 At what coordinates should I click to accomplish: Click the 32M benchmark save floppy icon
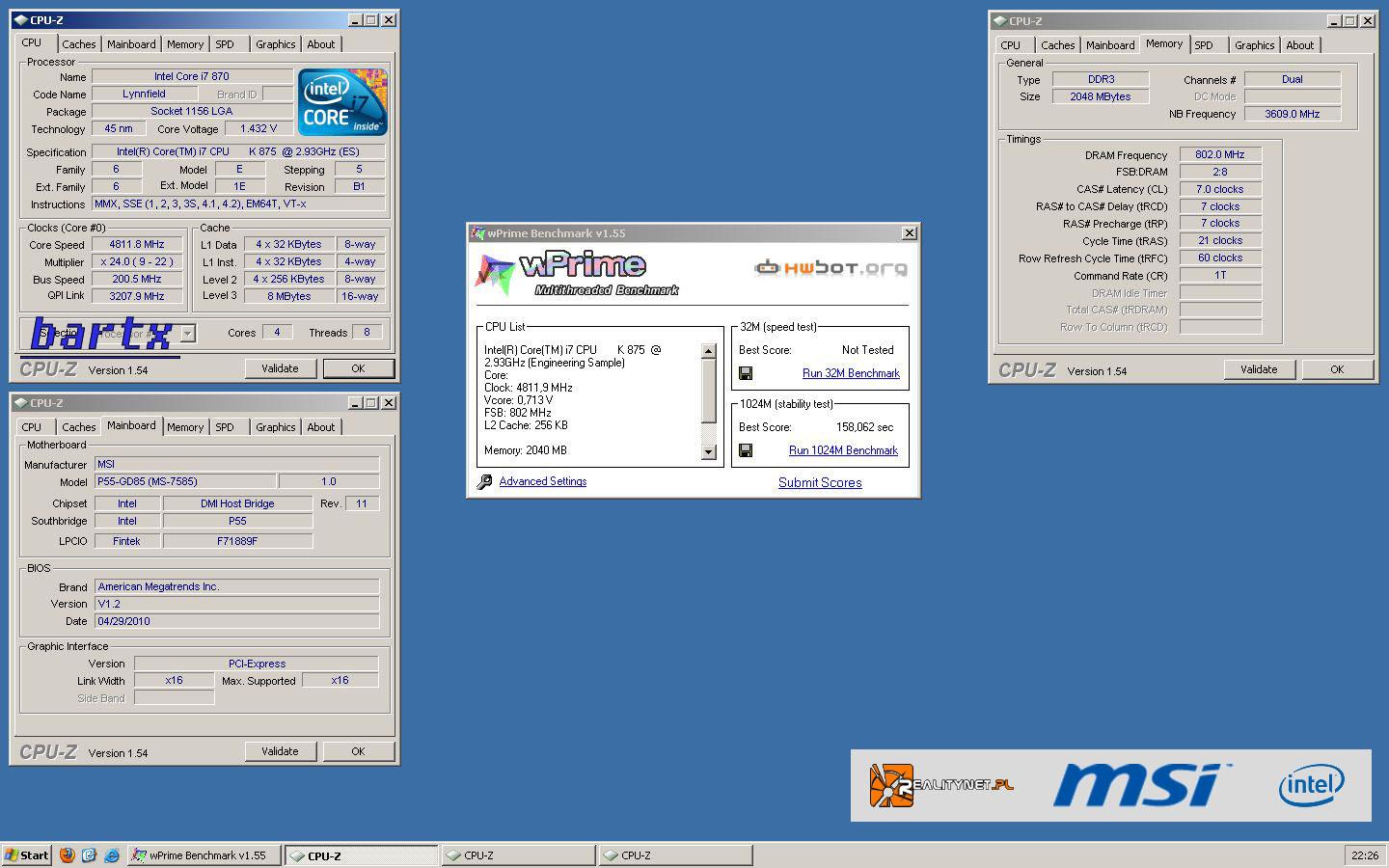(746, 373)
